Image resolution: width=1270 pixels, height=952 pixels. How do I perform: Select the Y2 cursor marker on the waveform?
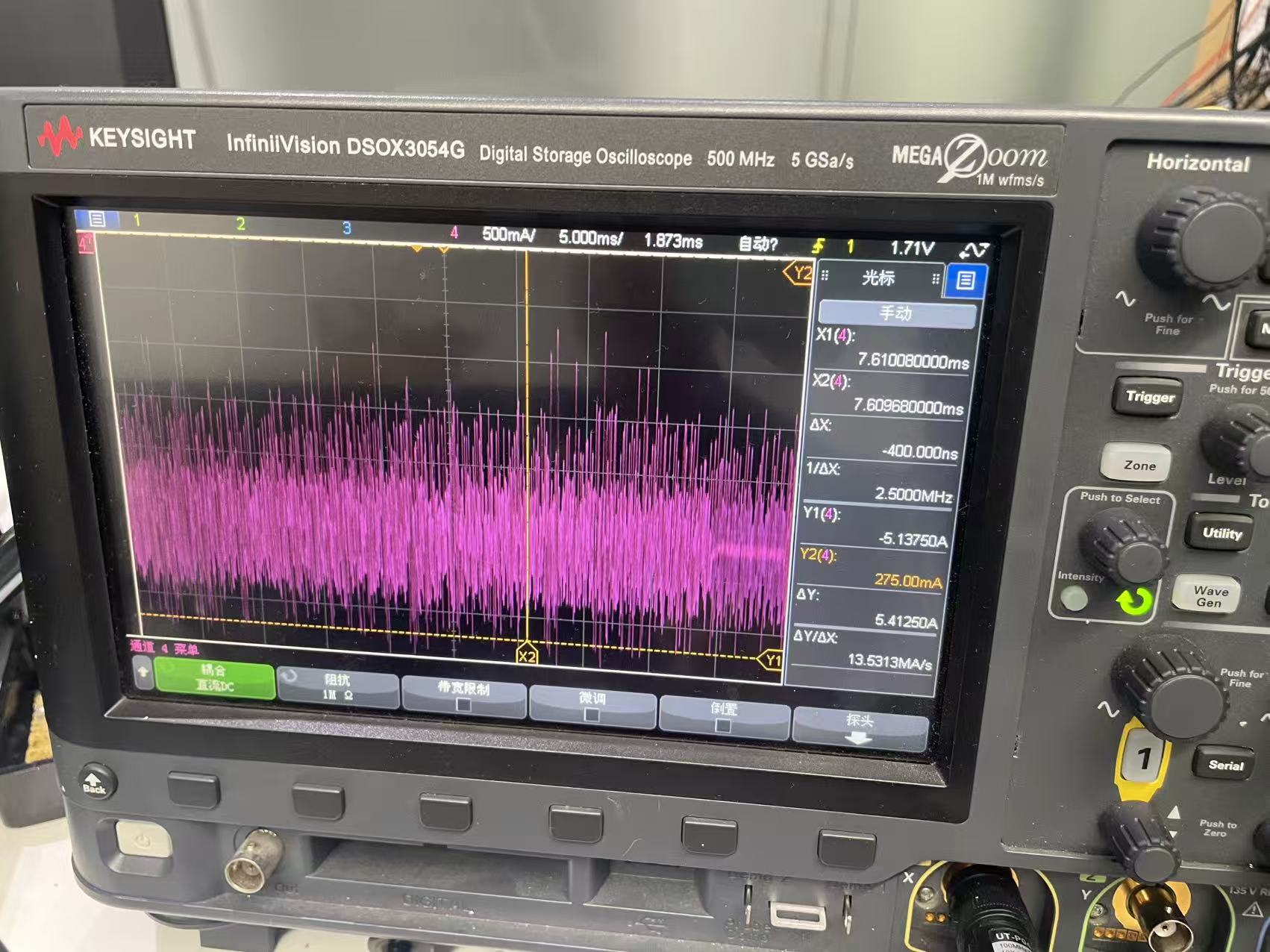(x=800, y=273)
